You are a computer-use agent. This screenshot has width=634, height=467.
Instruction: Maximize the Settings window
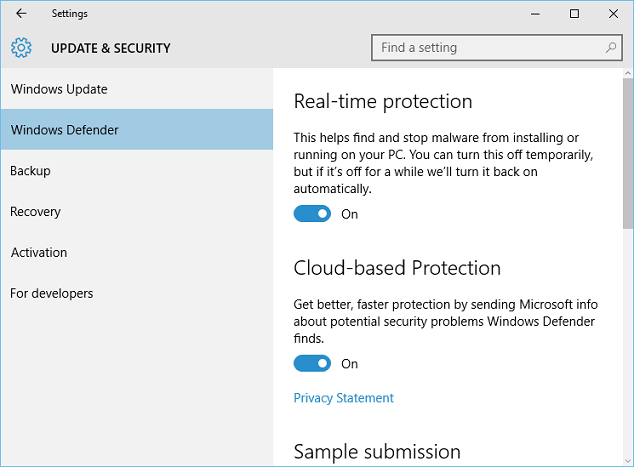pos(574,14)
